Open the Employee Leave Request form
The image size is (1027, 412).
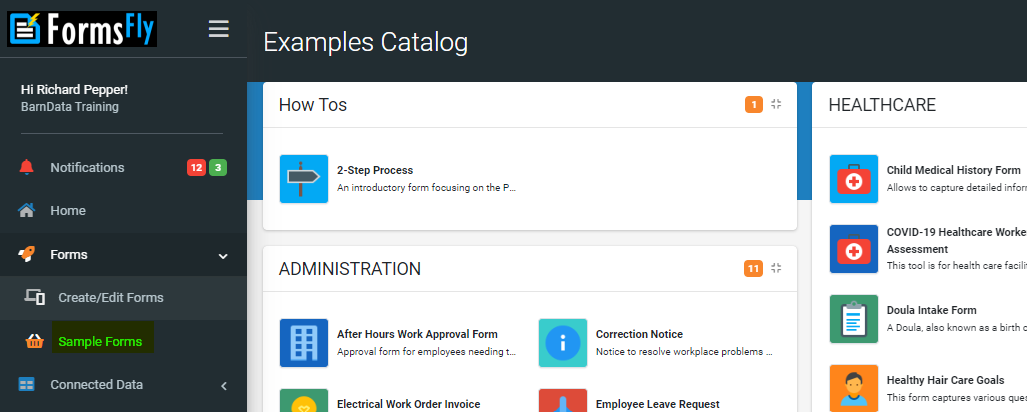[658, 404]
